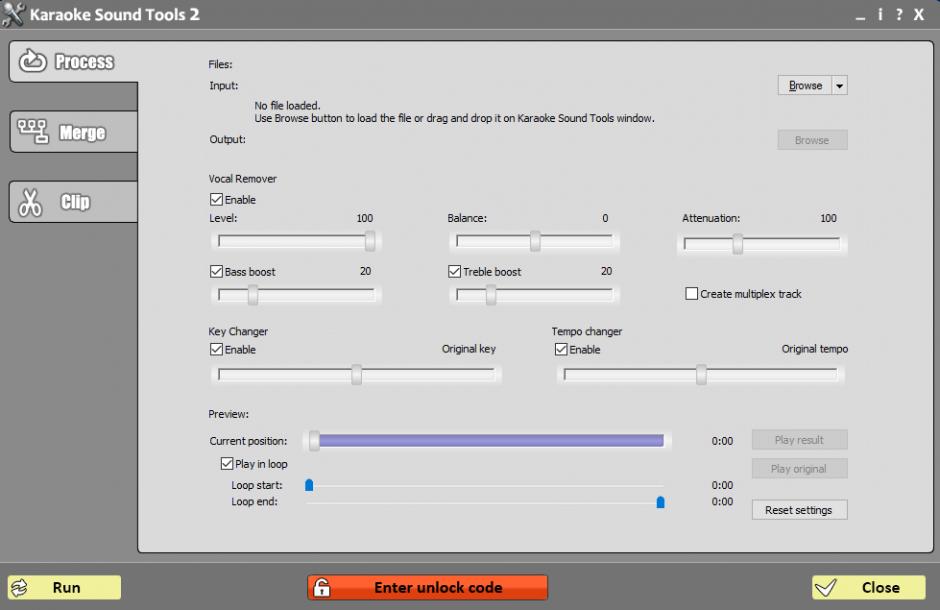Click Enter unlock code button
Viewport: 940px width, 610px height.
coord(427,587)
